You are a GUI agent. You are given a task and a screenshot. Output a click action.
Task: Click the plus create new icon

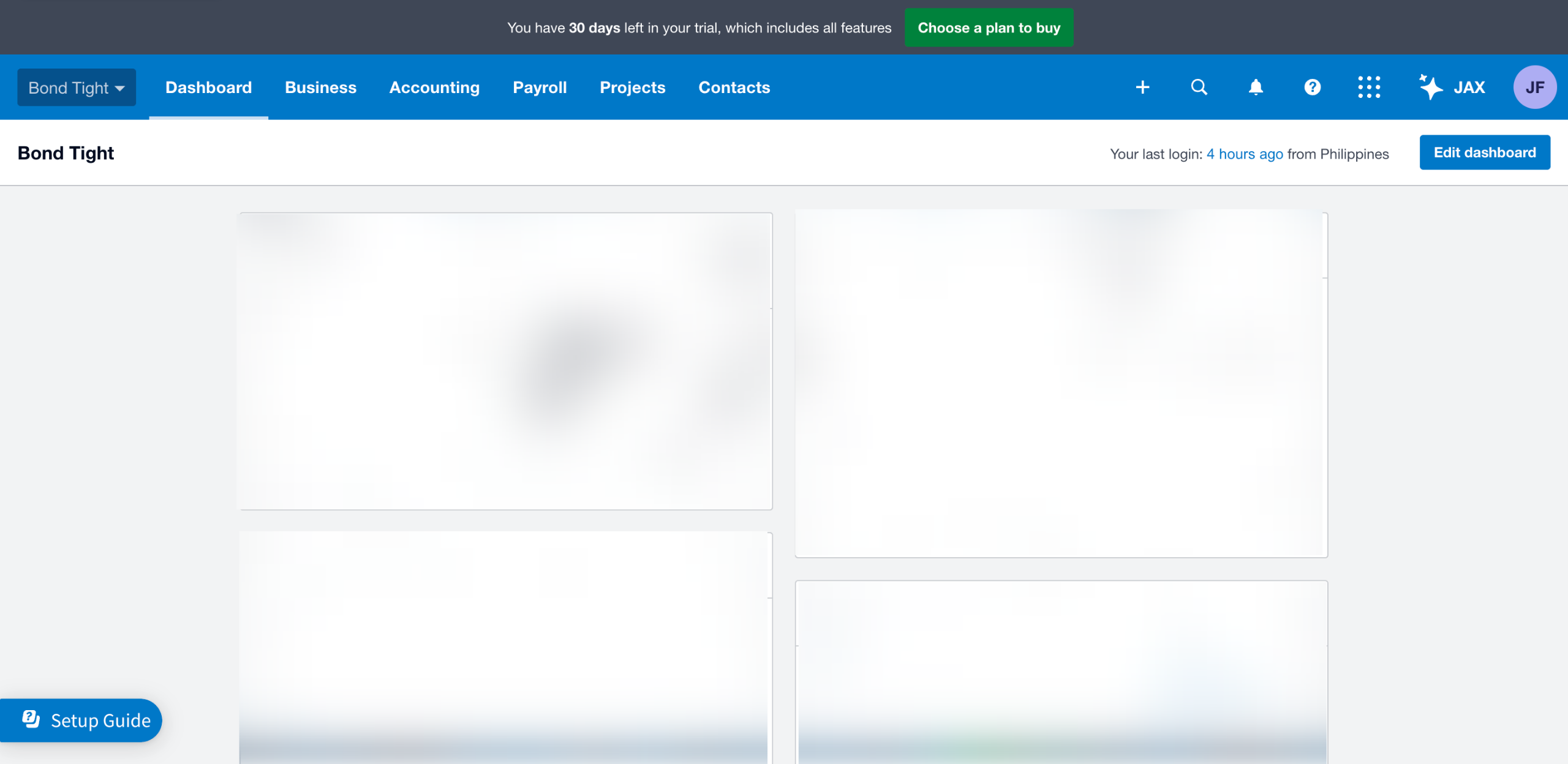pos(1142,88)
